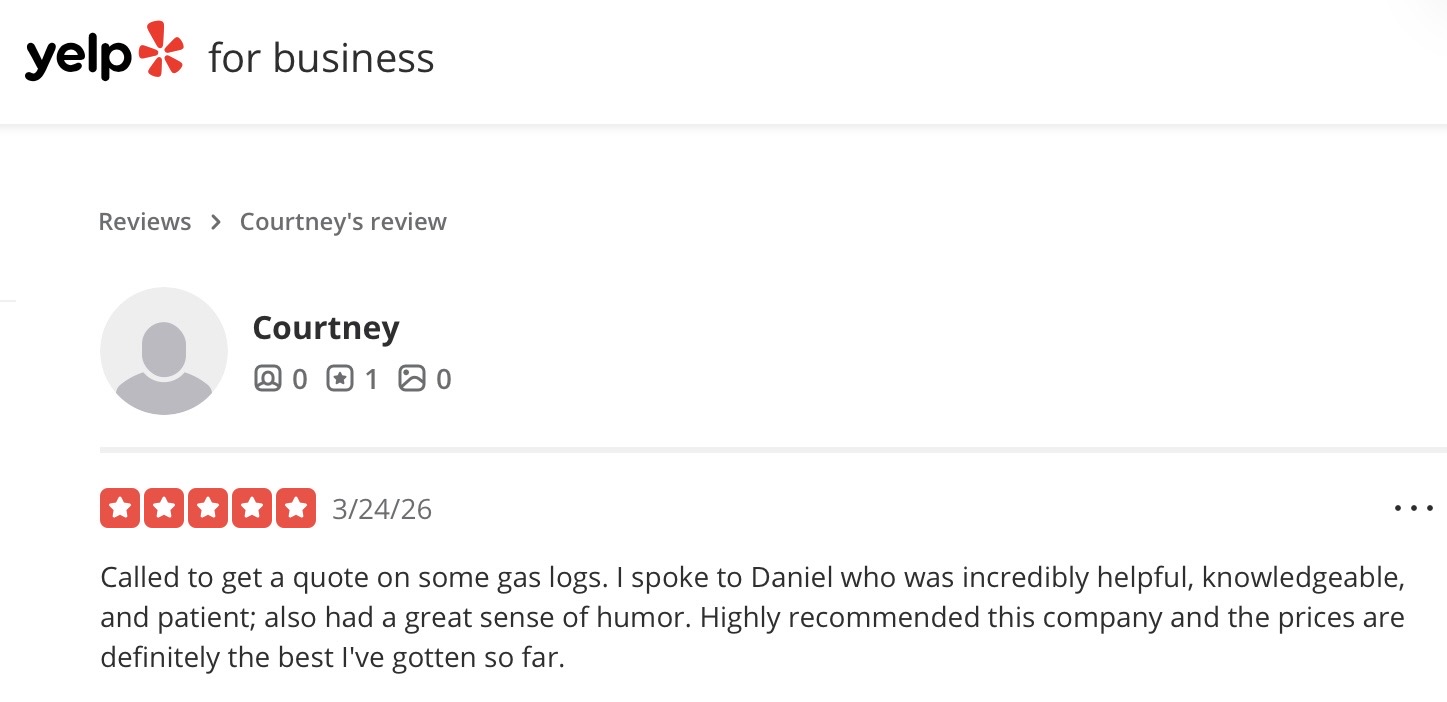Open Courtney's profile avatar picture
Screen dimensions: 1447x702
pos(164,351)
